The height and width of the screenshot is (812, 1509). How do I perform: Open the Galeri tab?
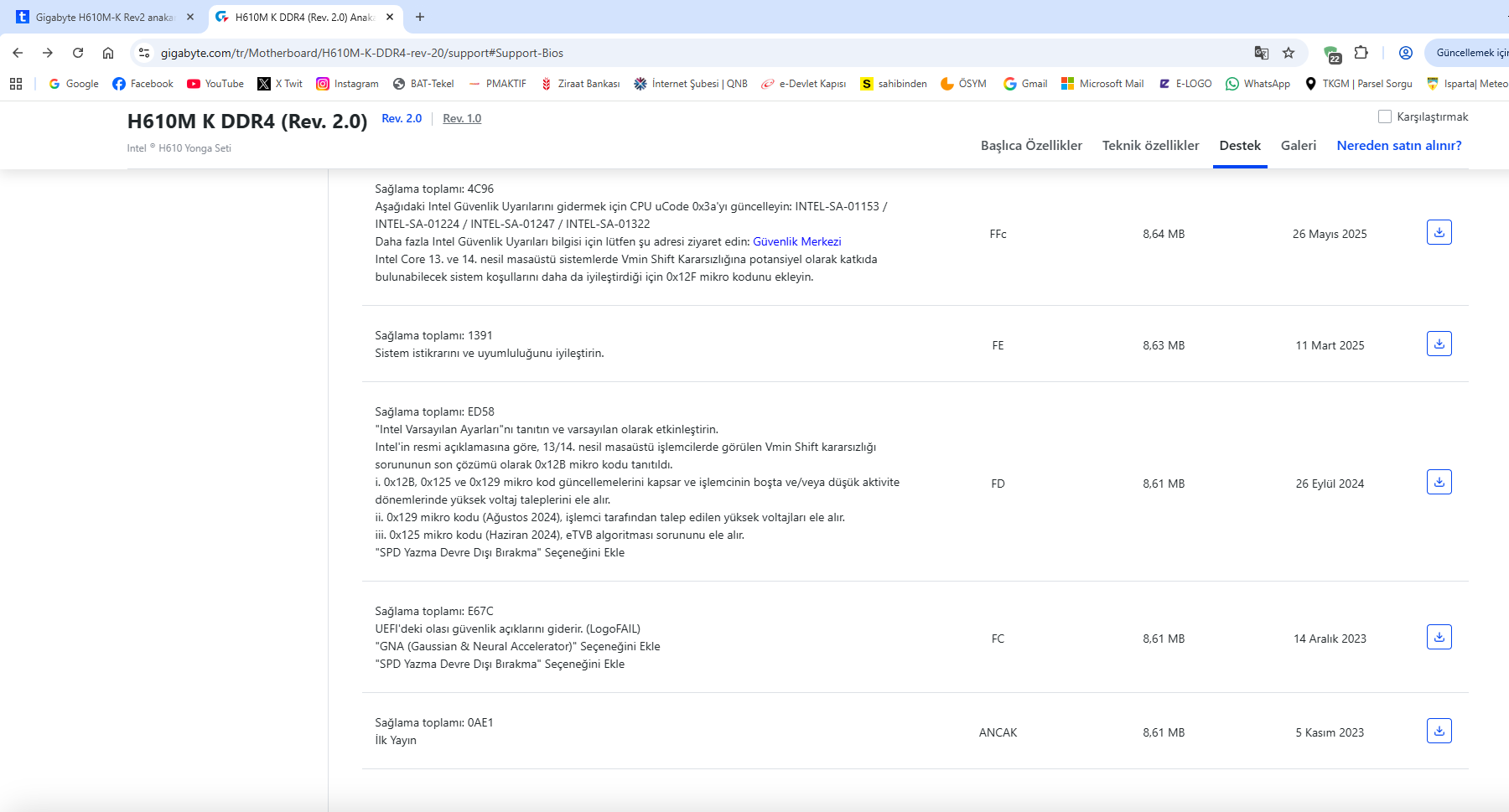tap(1299, 146)
